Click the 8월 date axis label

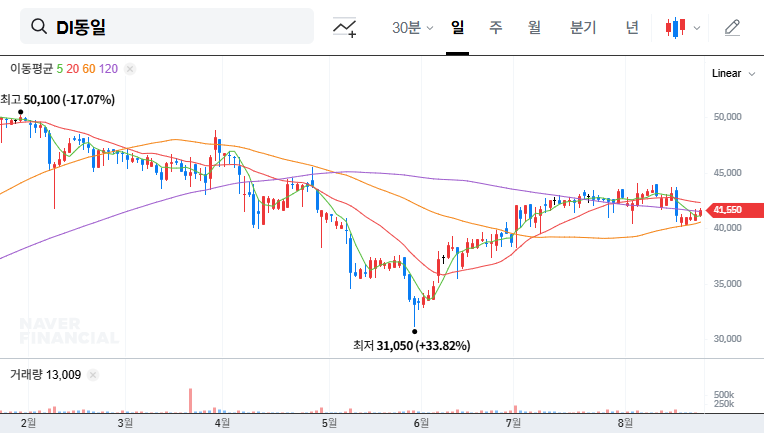click(625, 423)
